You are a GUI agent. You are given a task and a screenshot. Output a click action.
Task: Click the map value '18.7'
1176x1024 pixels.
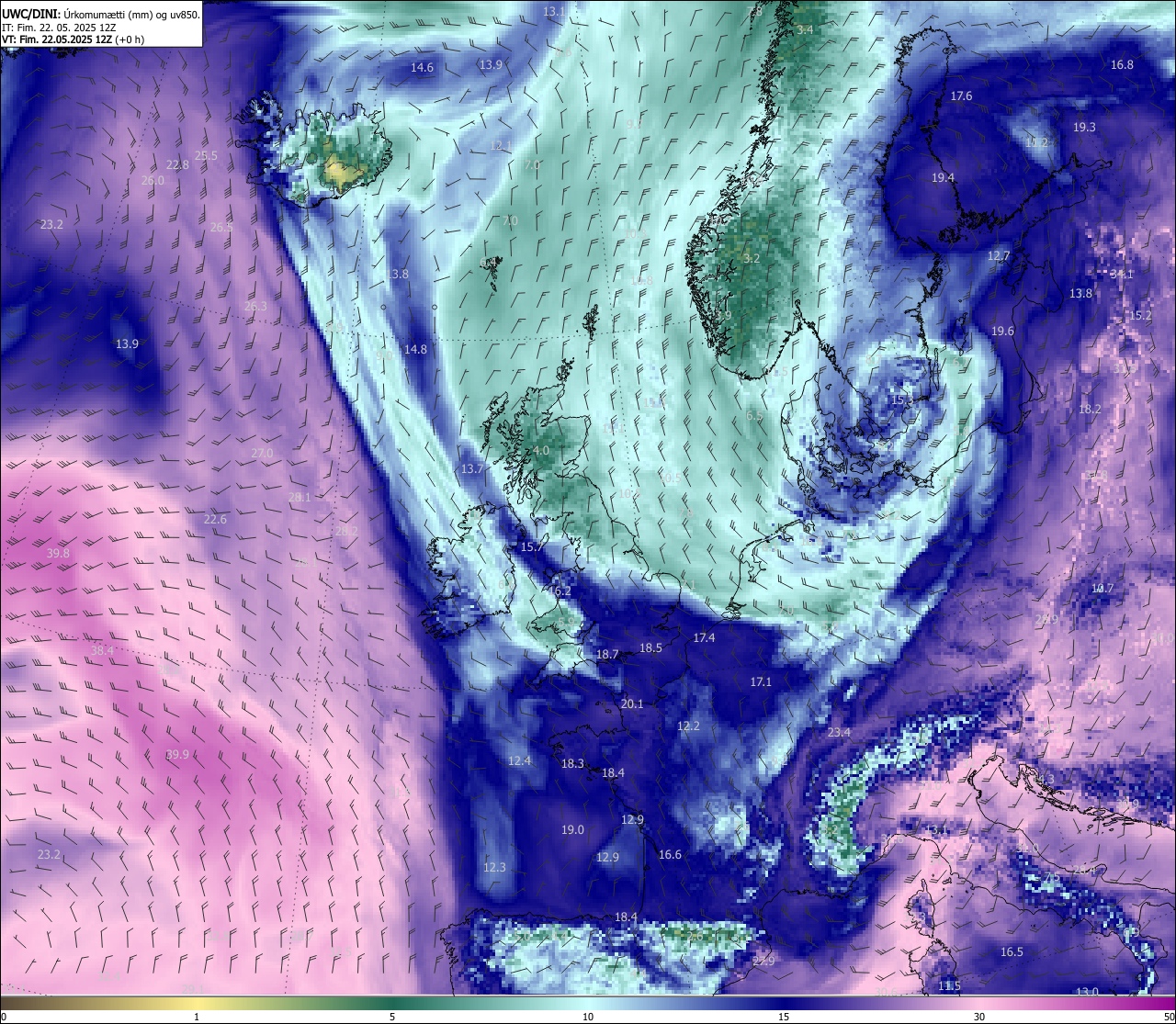tap(607, 655)
